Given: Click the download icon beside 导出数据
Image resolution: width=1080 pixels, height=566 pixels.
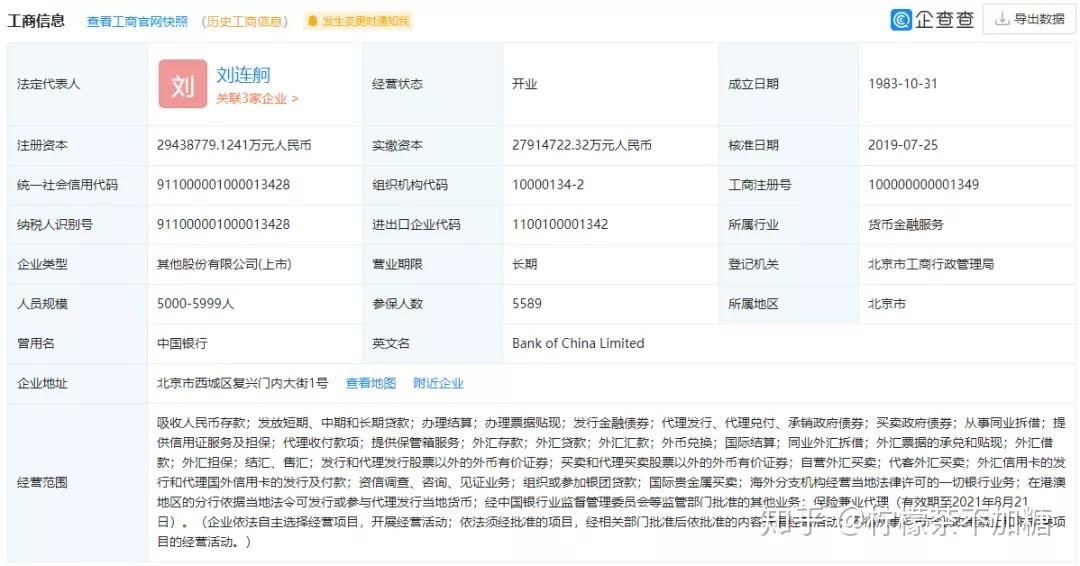Looking at the screenshot, I should [1002, 19].
